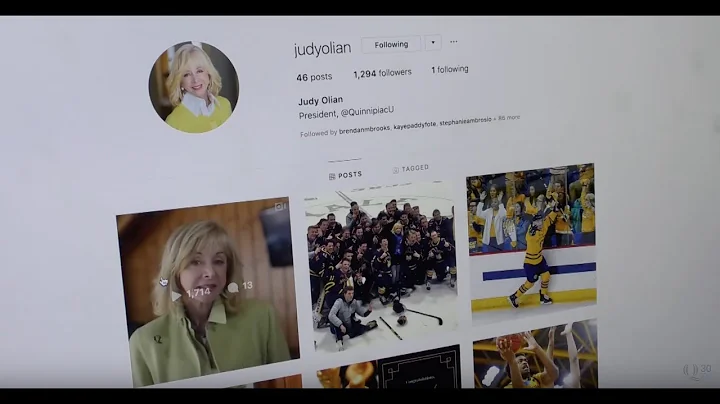Click the play icon showing 1,714 views
Image resolution: width=720 pixels, height=404 pixels.
[176, 296]
